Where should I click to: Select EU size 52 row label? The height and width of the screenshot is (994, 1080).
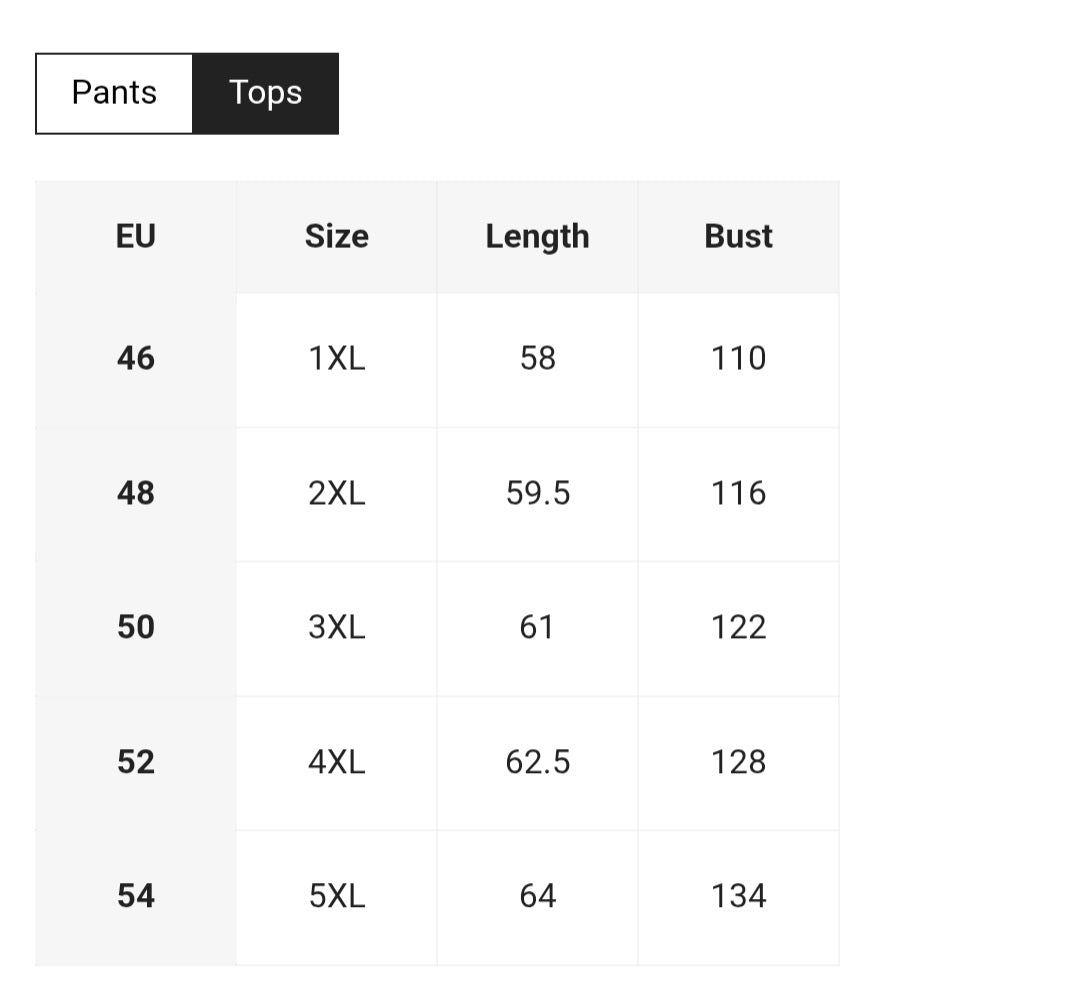pos(136,762)
